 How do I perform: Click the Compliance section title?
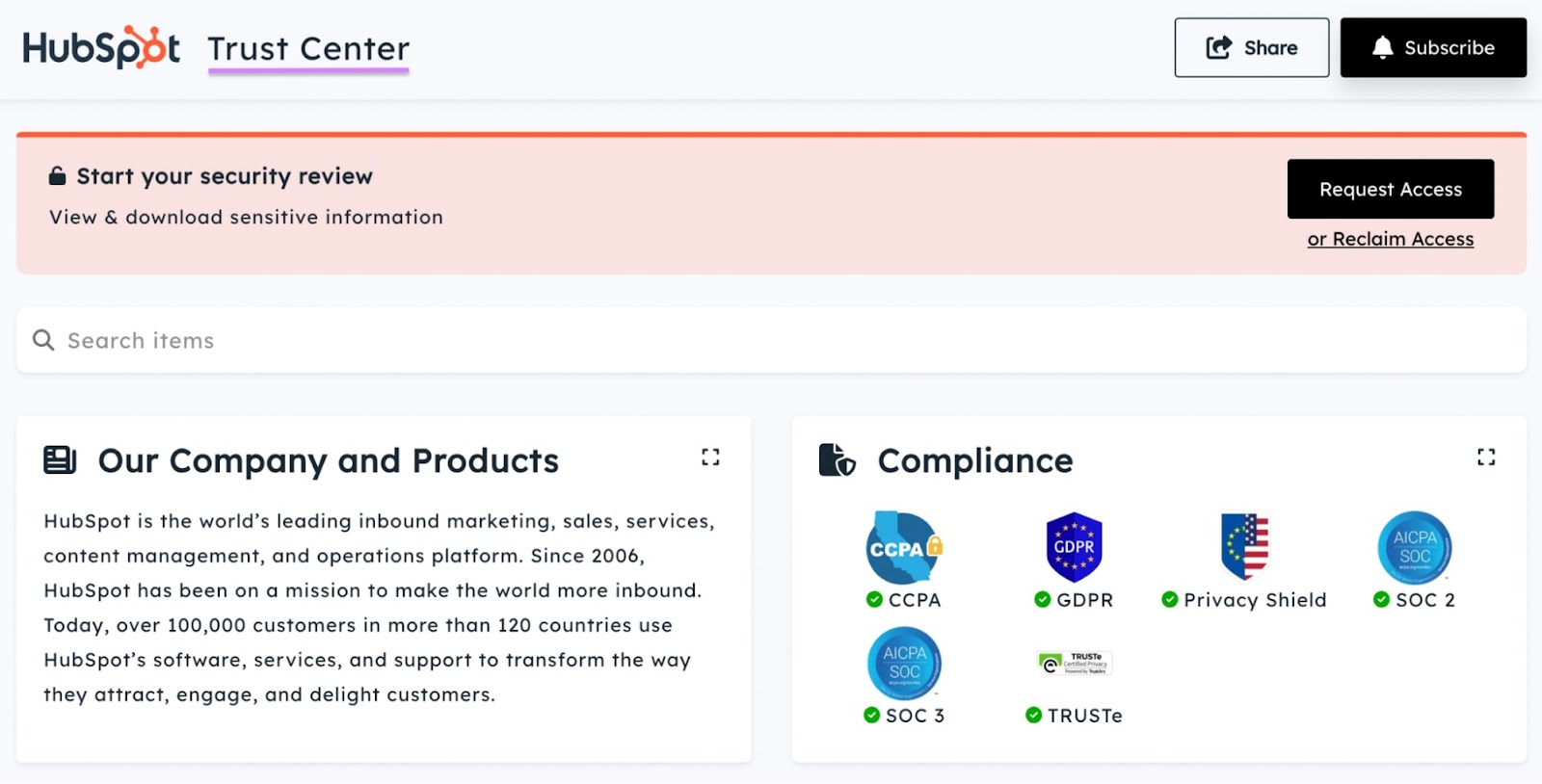[974, 461]
